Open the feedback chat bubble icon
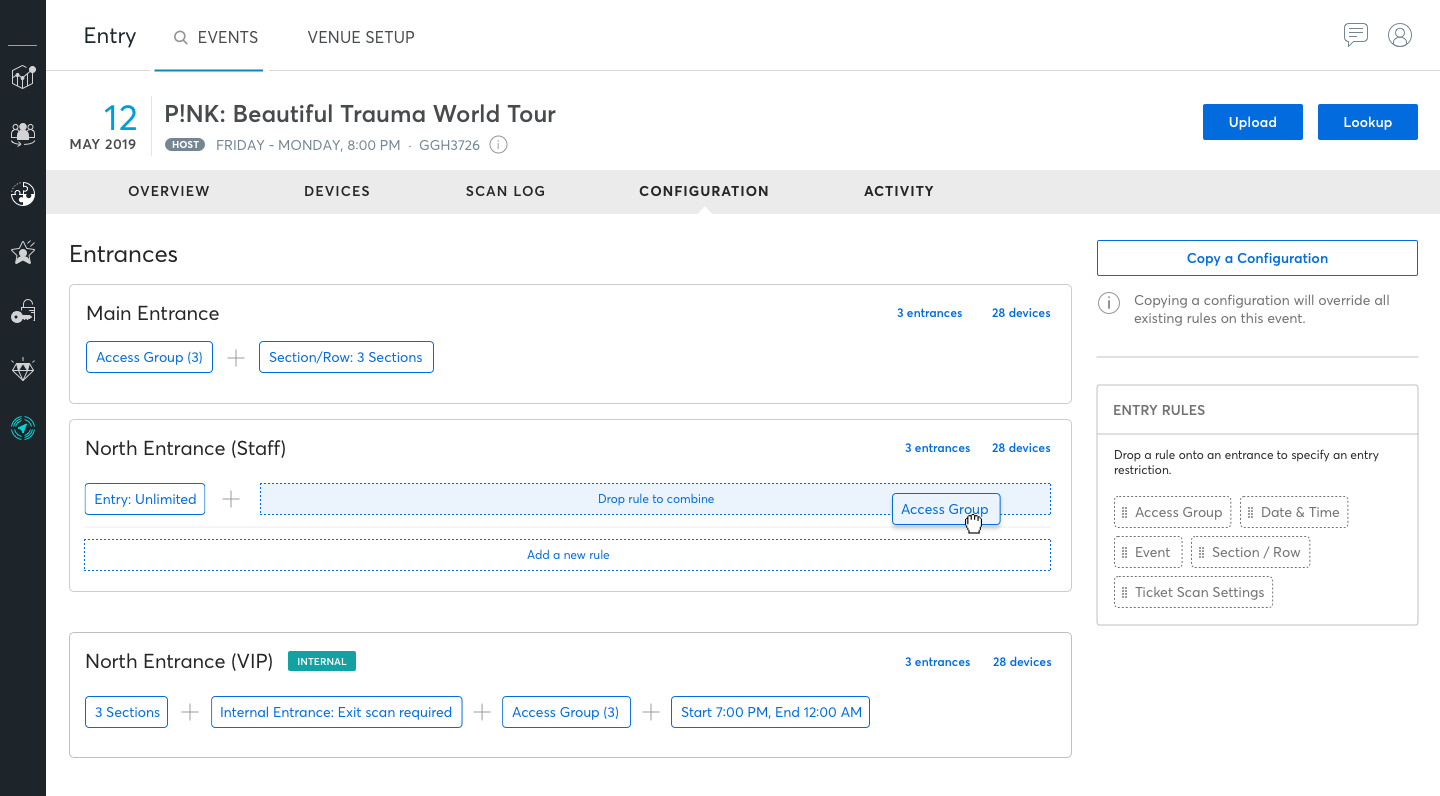The image size is (1440, 796). [1356, 35]
